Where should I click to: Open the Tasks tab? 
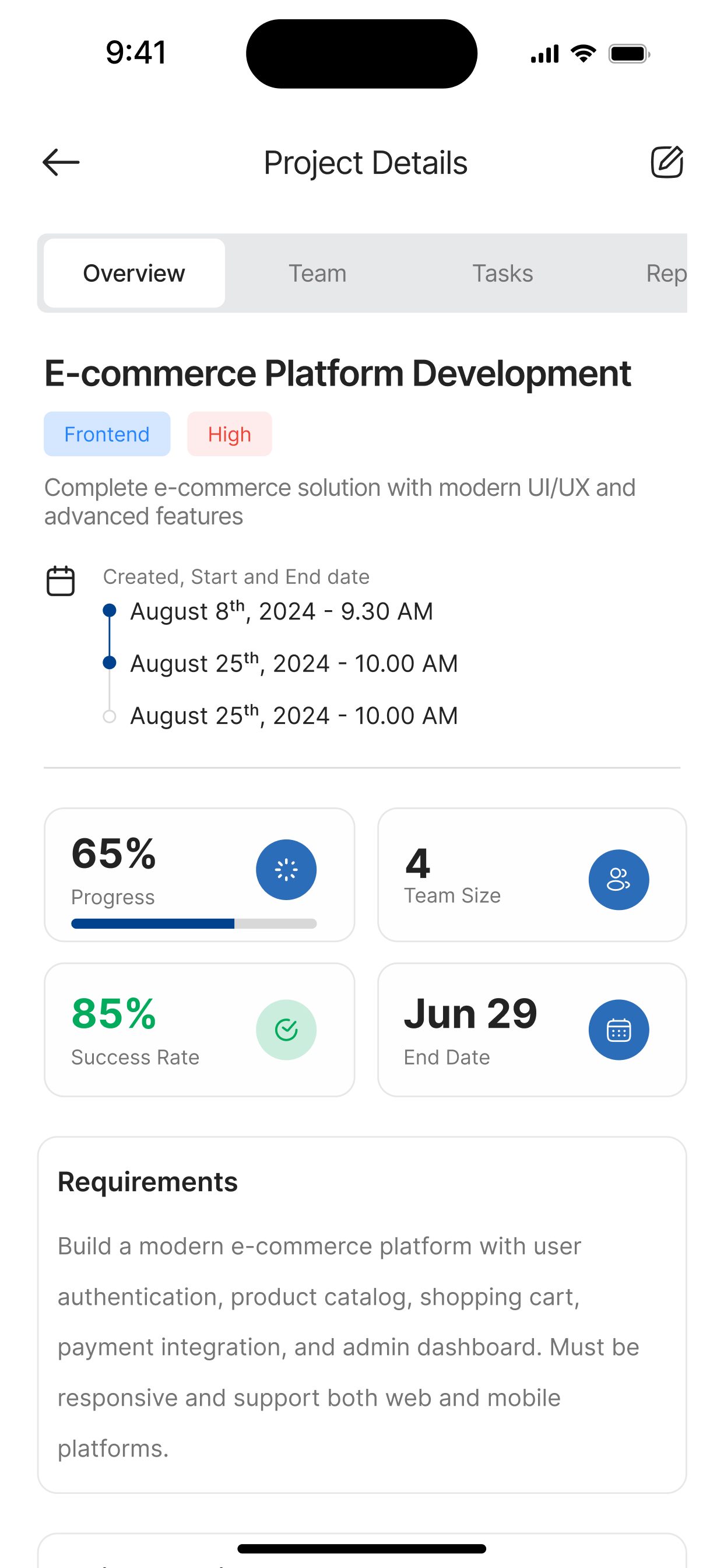tap(502, 274)
